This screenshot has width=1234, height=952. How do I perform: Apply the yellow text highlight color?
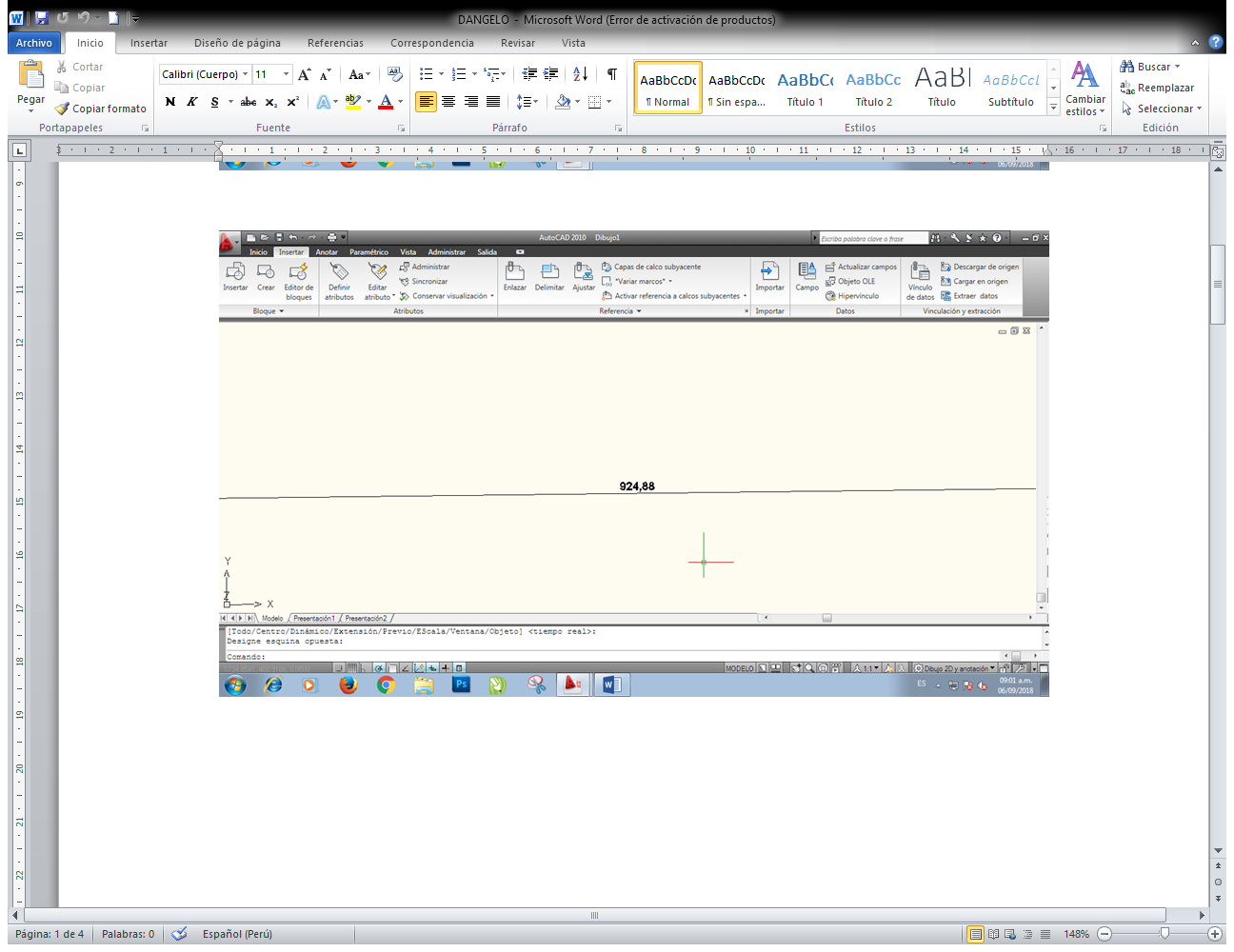click(x=352, y=102)
